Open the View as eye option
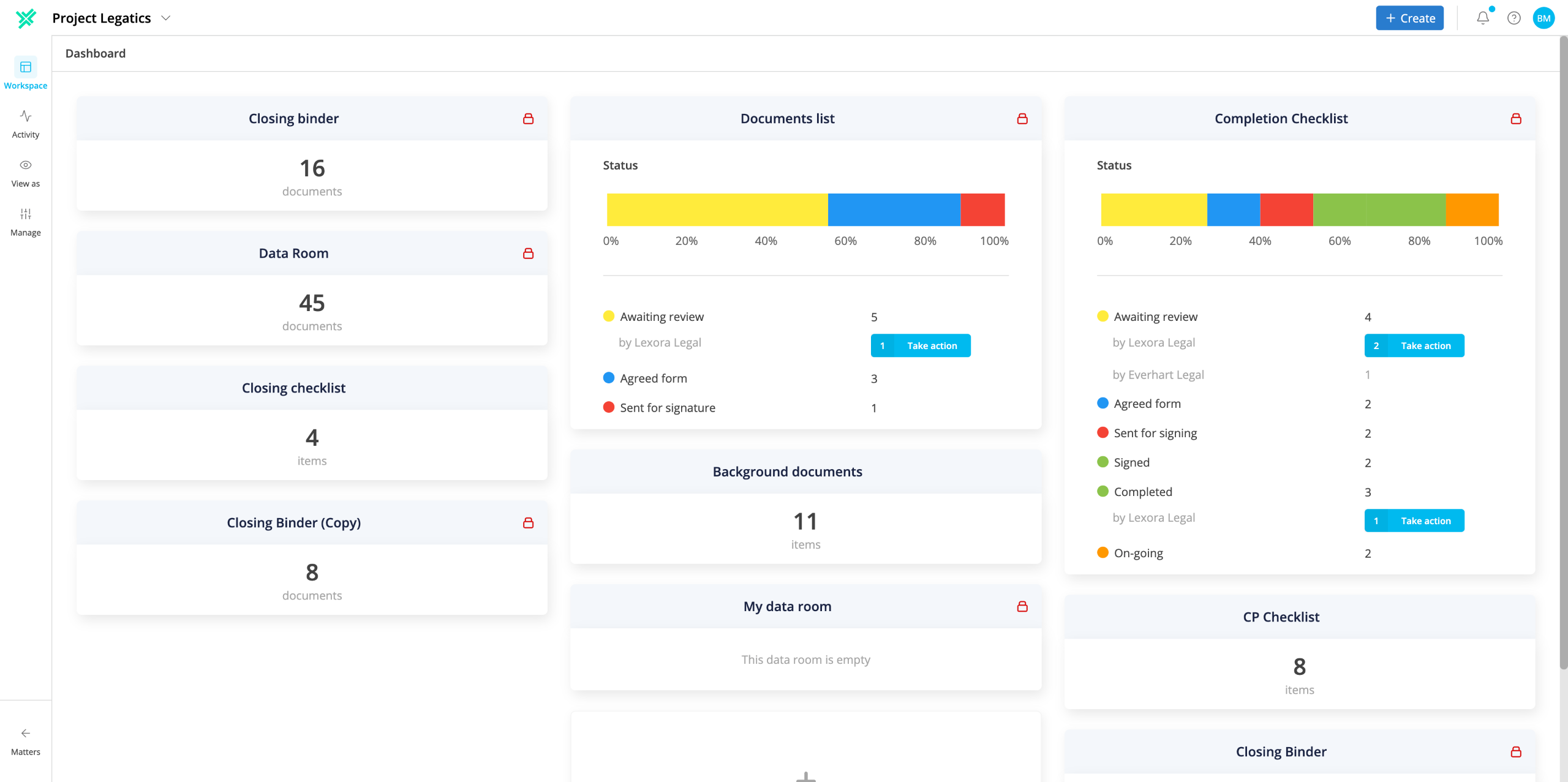1568x782 pixels. (26, 173)
